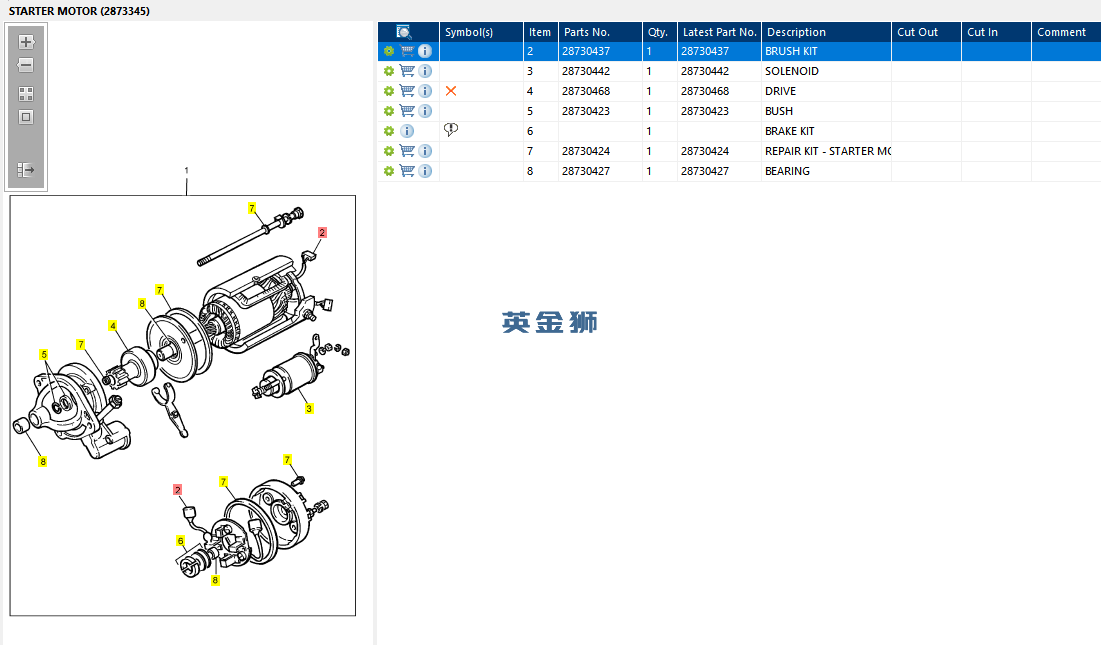1101x645 pixels.
Task: Select the BRUSH KIT description cell
Action: pyautogui.click(x=826, y=51)
